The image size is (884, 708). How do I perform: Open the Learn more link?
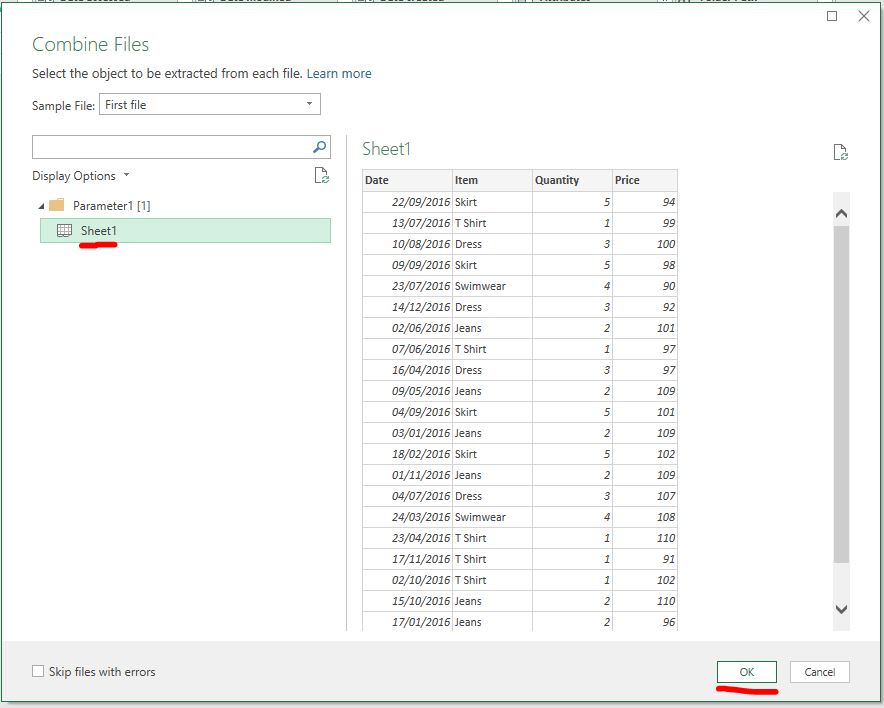[x=339, y=74]
